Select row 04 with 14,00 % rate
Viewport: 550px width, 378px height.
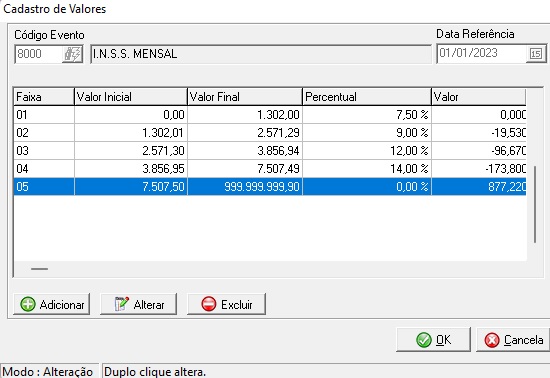click(x=270, y=169)
